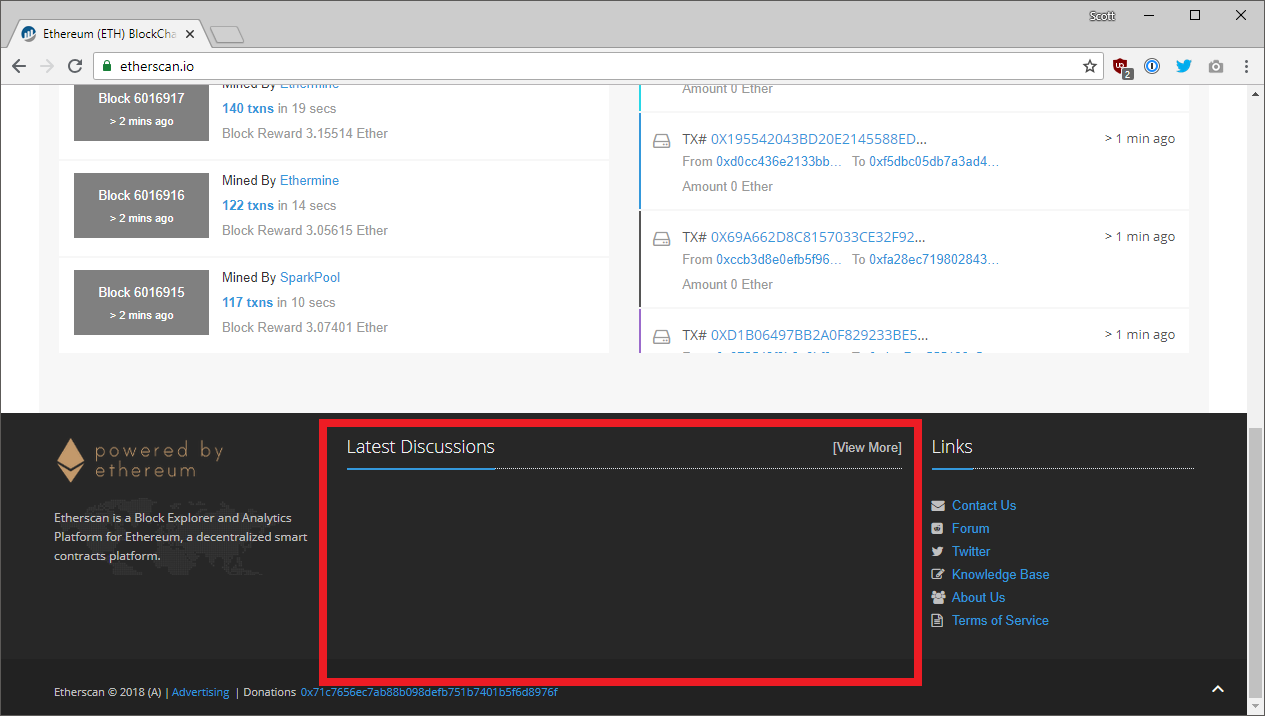Click [View More] in Latest Discussions
This screenshot has height=716, width=1265.
point(866,447)
